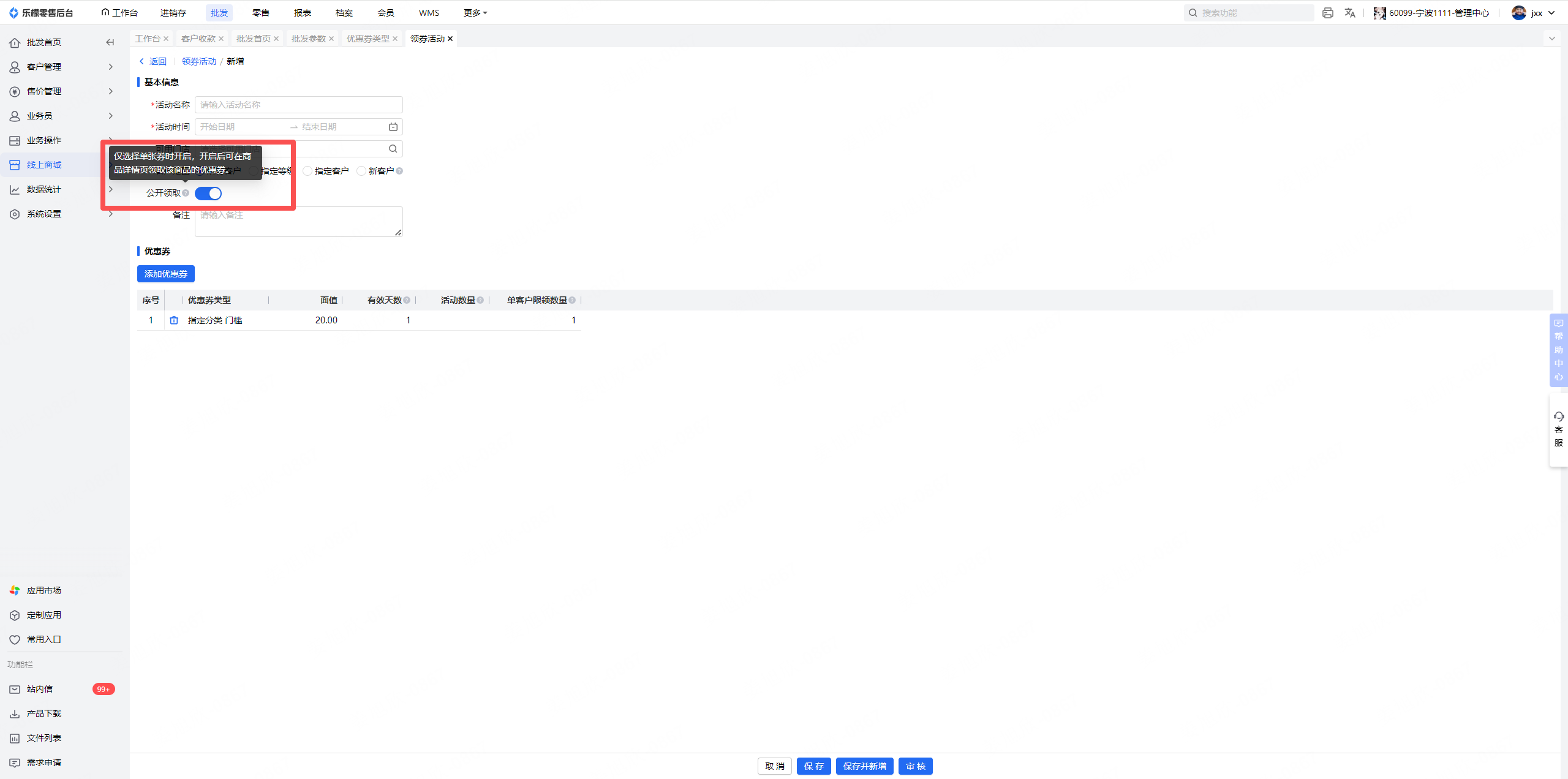Select the 新客户 radio button
This screenshot has height=779, width=1568.
(x=361, y=171)
